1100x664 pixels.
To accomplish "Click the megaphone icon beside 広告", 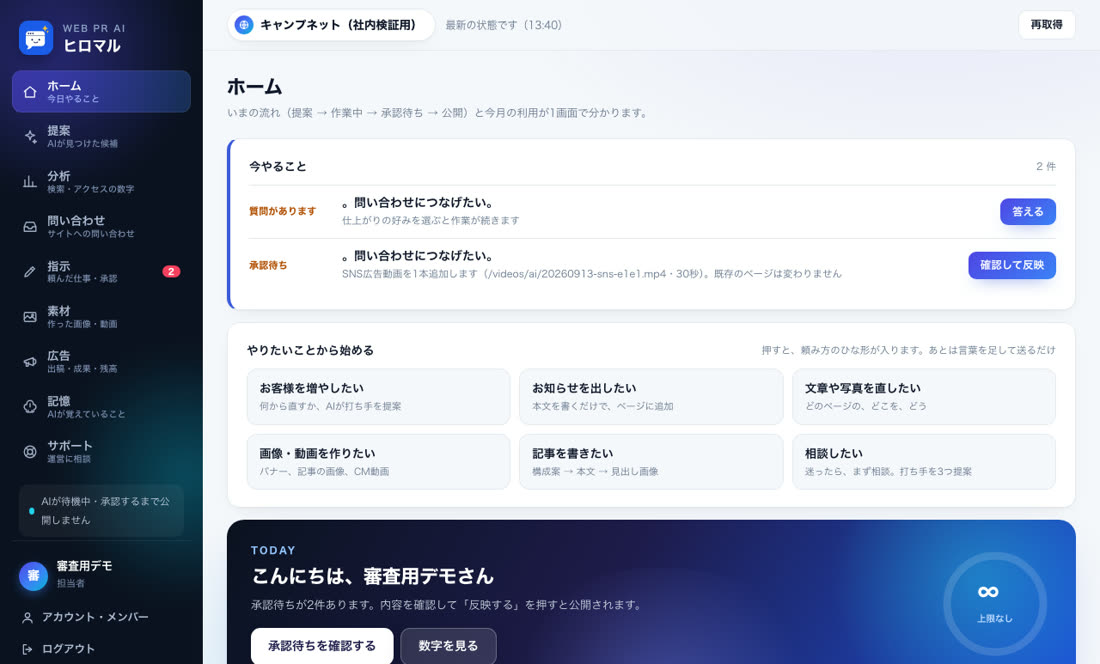I will pyautogui.click(x=30, y=362).
